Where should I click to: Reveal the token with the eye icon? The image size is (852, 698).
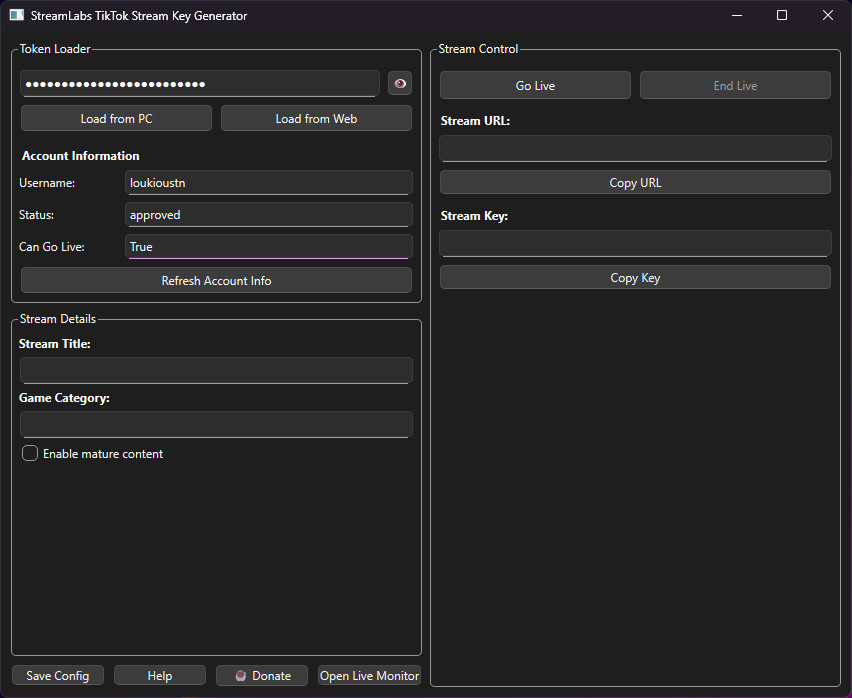(400, 84)
